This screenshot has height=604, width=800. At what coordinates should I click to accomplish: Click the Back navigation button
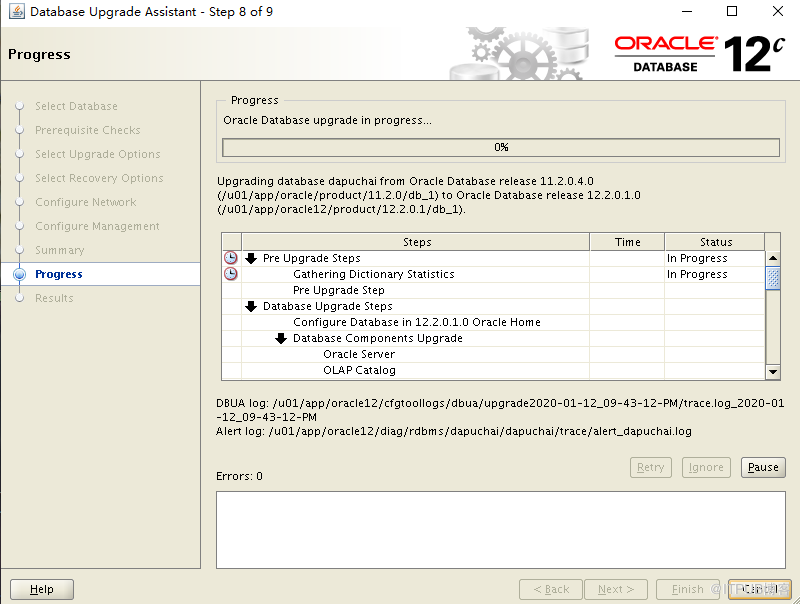click(x=551, y=589)
